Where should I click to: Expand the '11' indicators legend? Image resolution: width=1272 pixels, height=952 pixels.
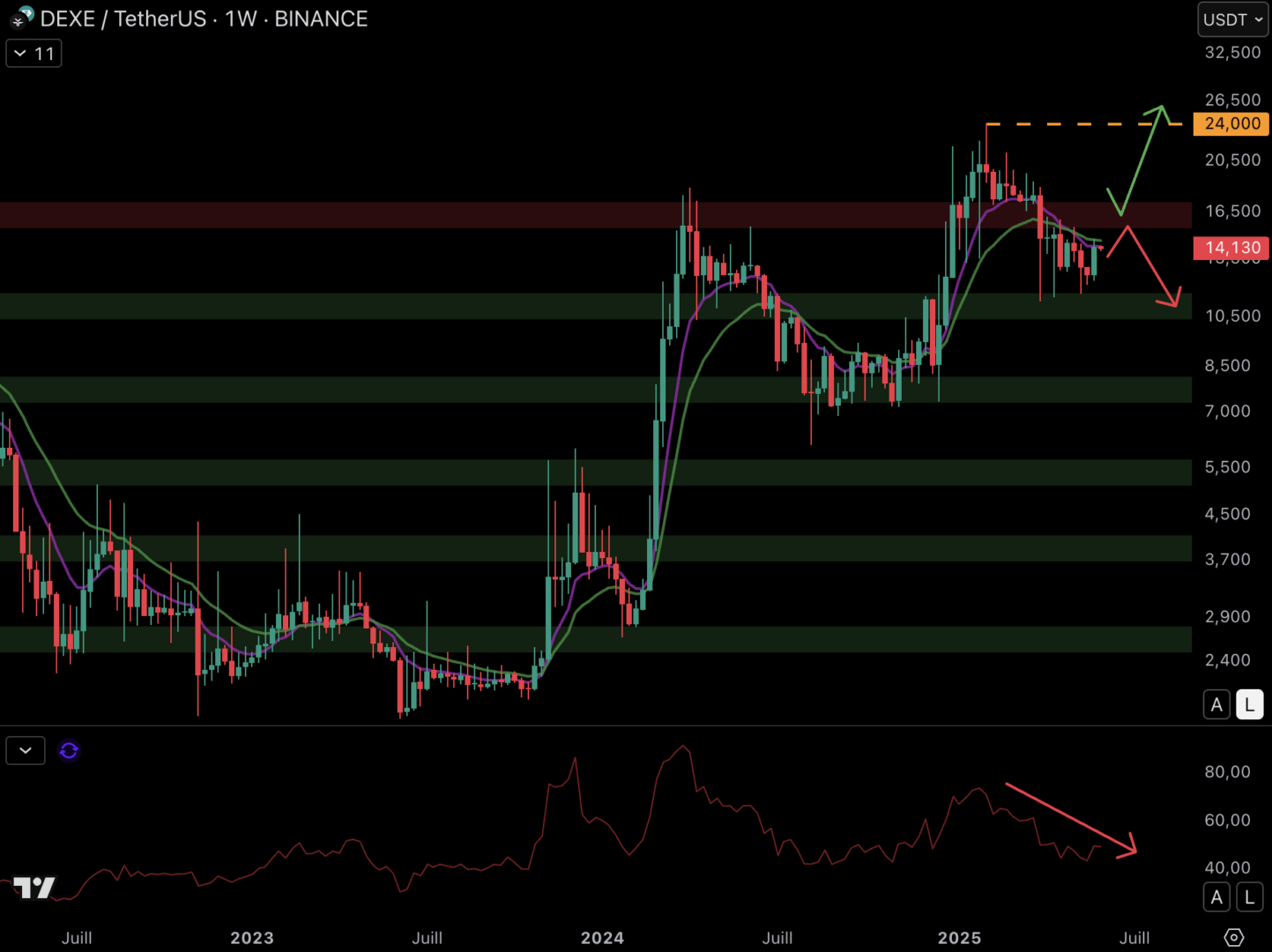34,54
